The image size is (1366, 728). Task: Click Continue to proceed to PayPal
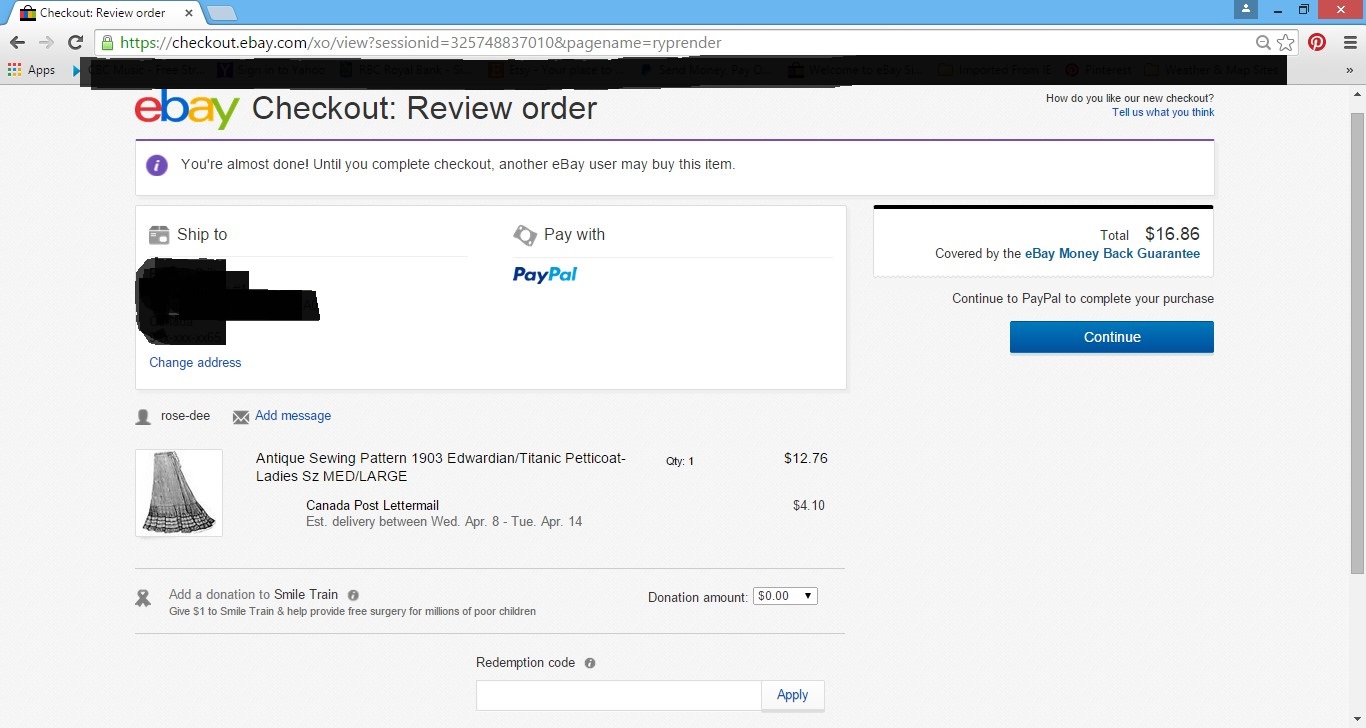(1112, 337)
